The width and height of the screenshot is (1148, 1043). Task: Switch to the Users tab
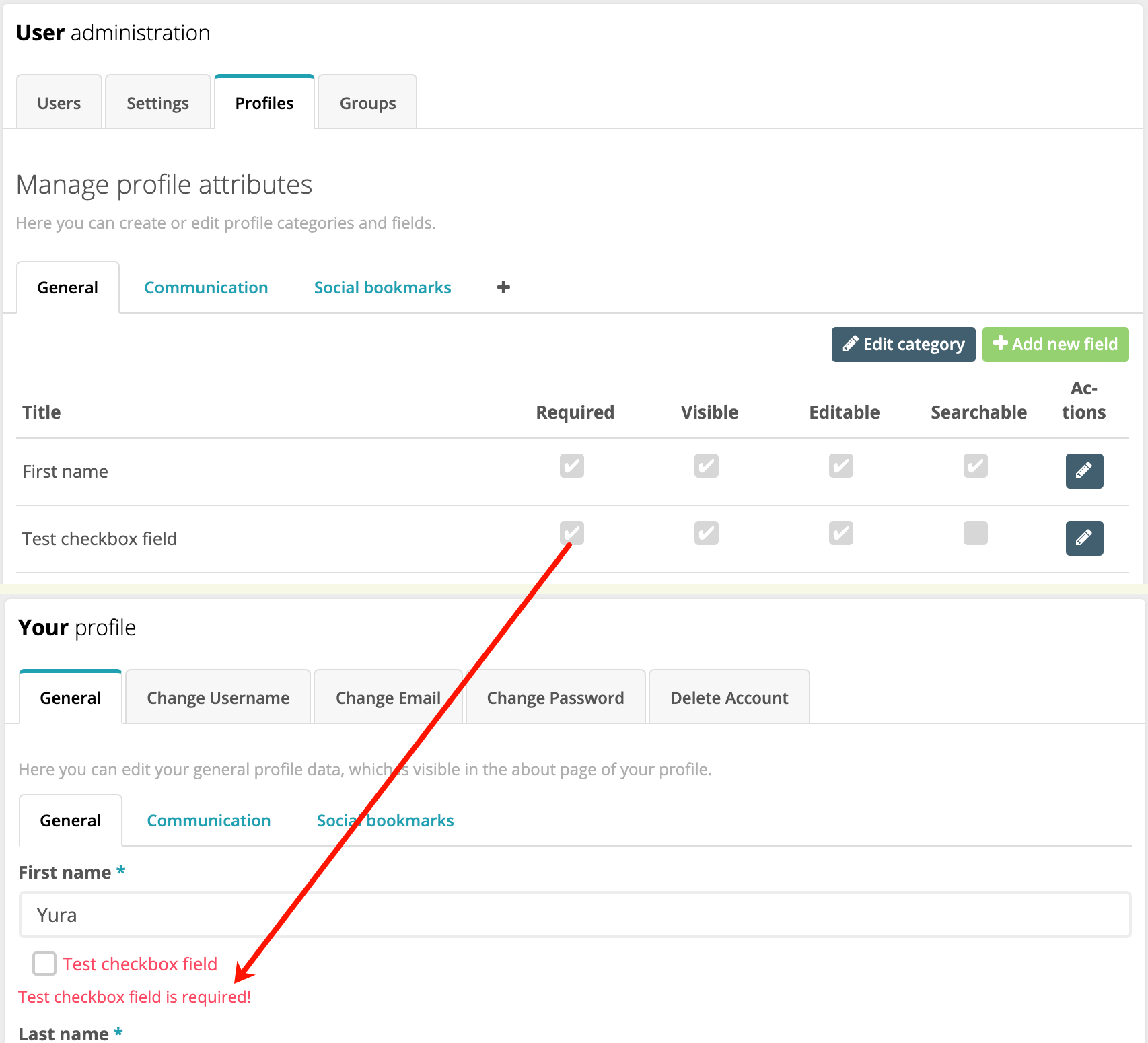tap(59, 102)
